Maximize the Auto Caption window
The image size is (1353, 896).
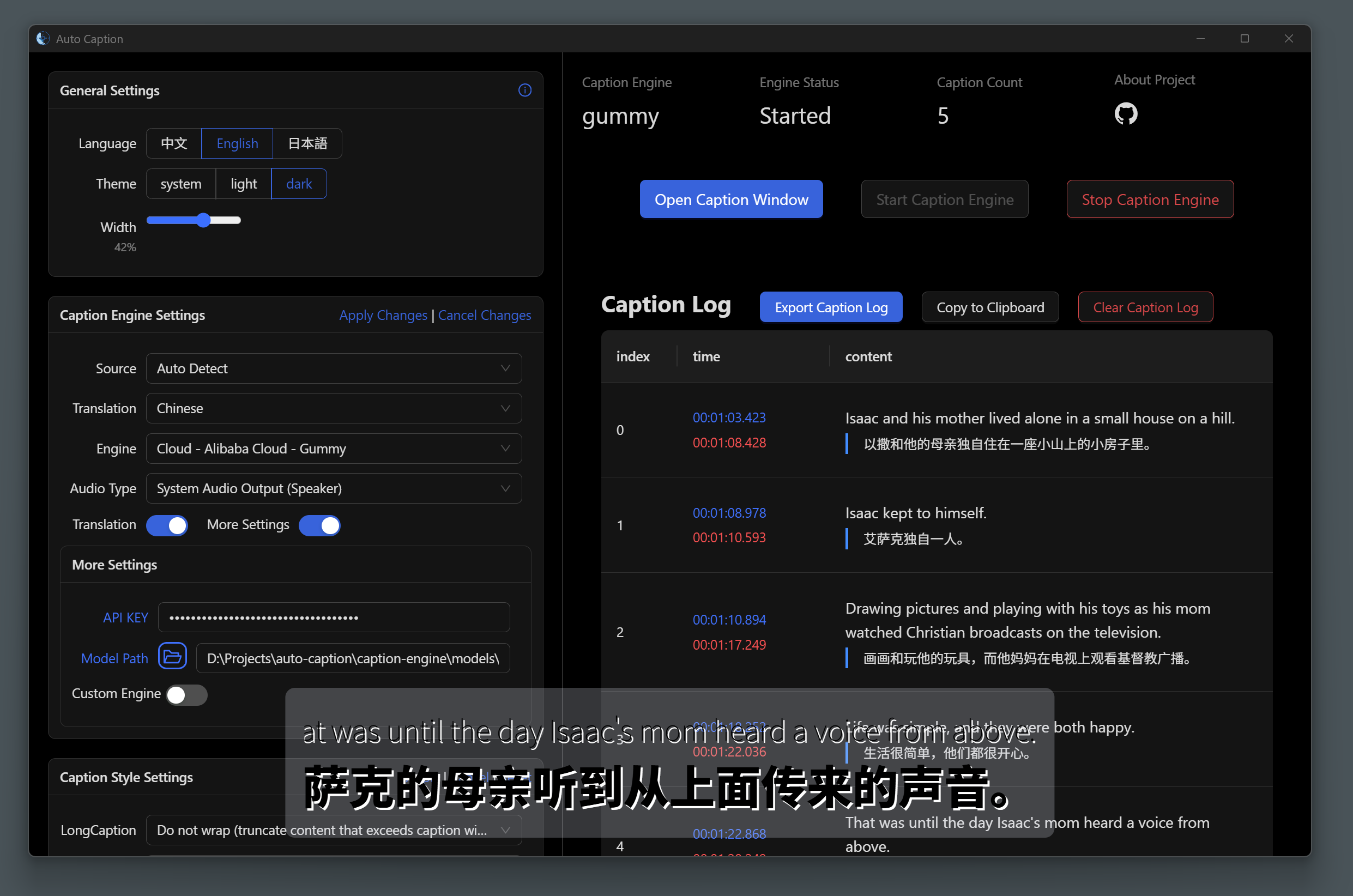click(1245, 38)
